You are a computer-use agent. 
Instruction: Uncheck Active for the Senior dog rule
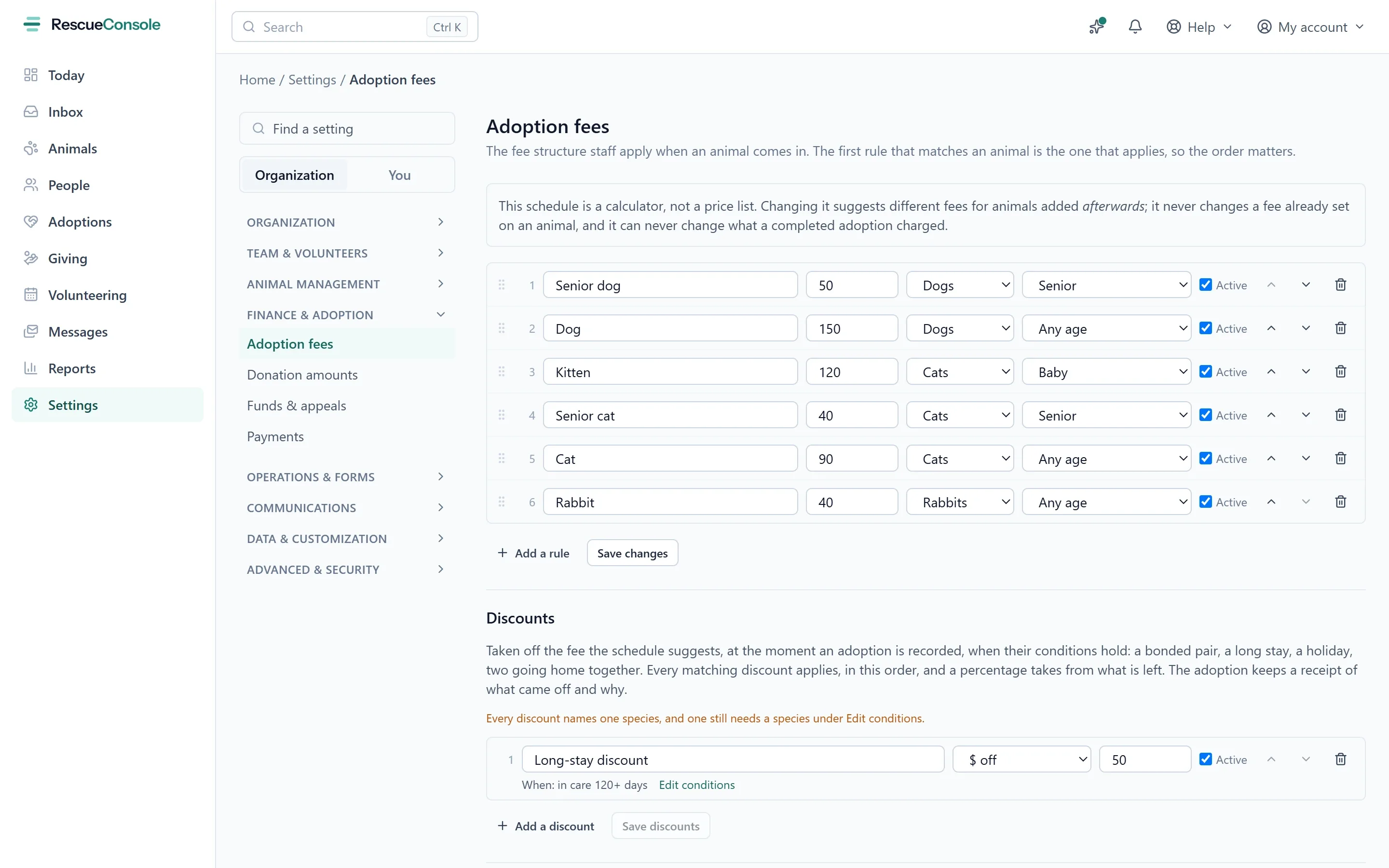pyautogui.click(x=1206, y=285)
